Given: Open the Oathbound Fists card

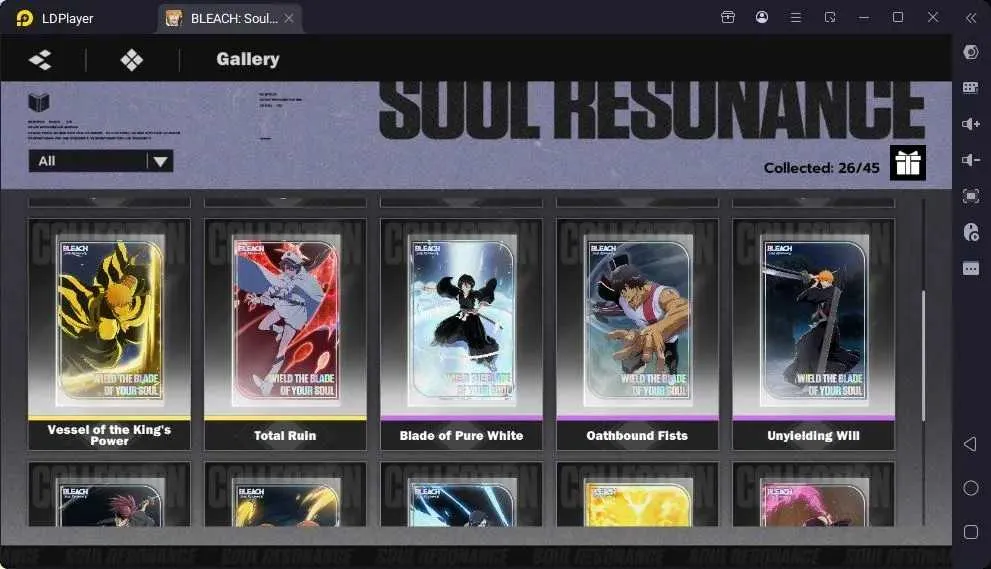Looking at the screenshot, I should click(x=637, y=334).
